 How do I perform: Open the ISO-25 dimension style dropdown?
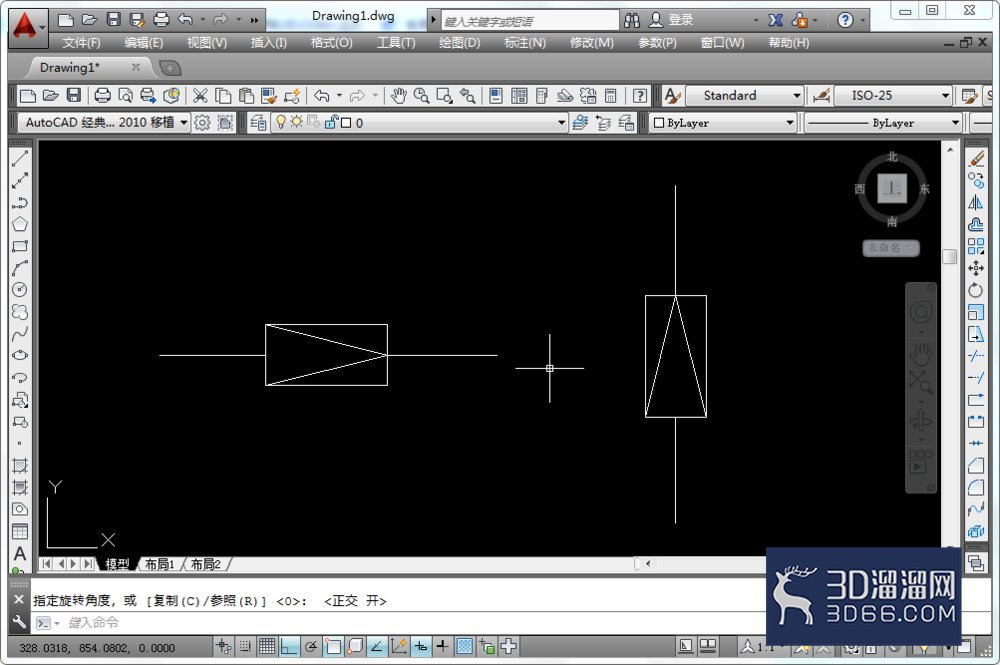coord(893,96)
